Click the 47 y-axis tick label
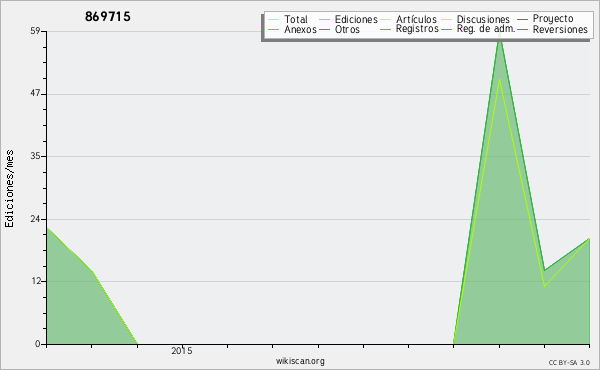This screenshot has width=600, height=370. point(35,94)
